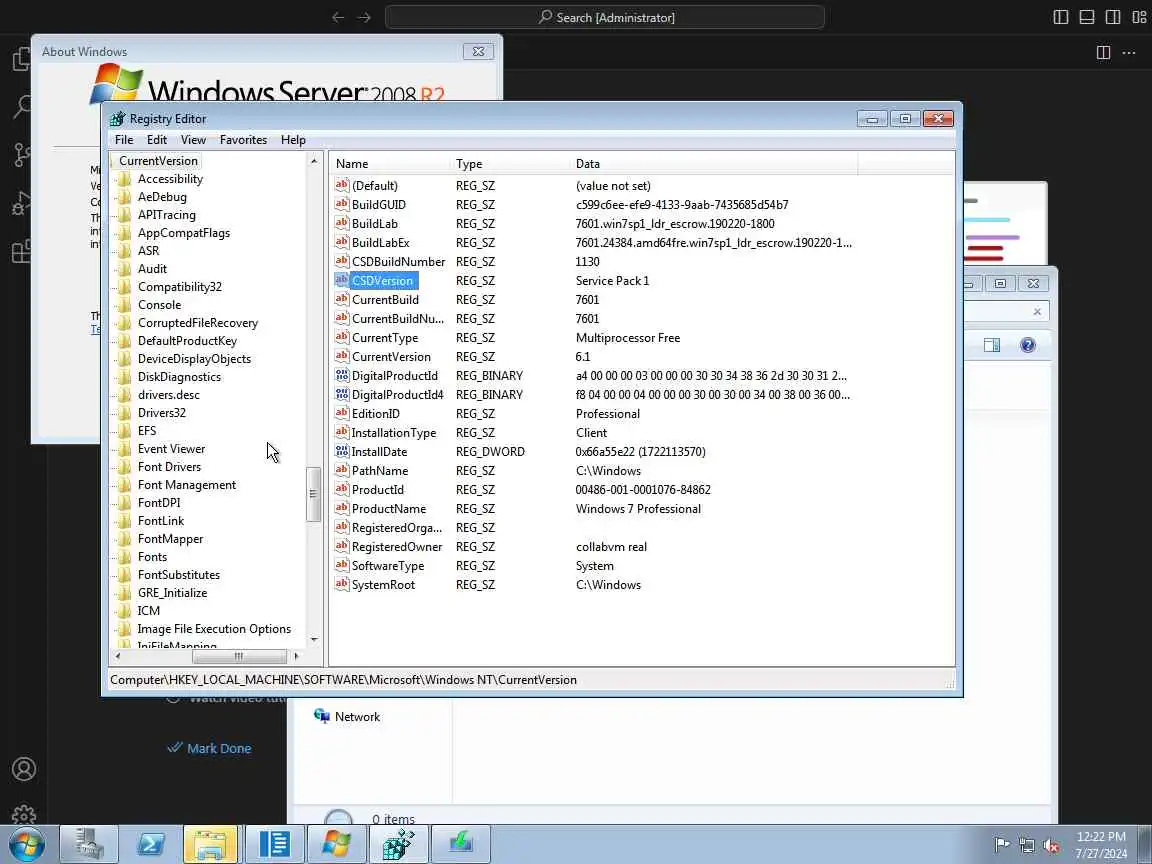Select the APITracing key

pos(167,215)
